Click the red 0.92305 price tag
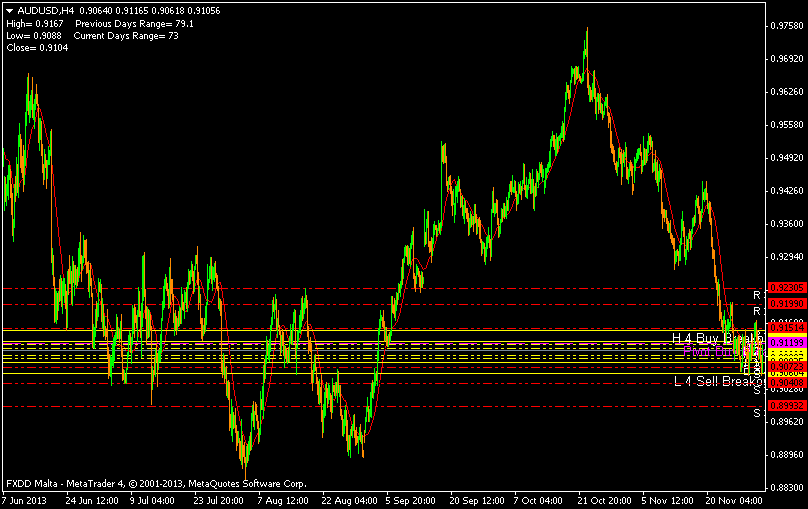 click(786, 288)
